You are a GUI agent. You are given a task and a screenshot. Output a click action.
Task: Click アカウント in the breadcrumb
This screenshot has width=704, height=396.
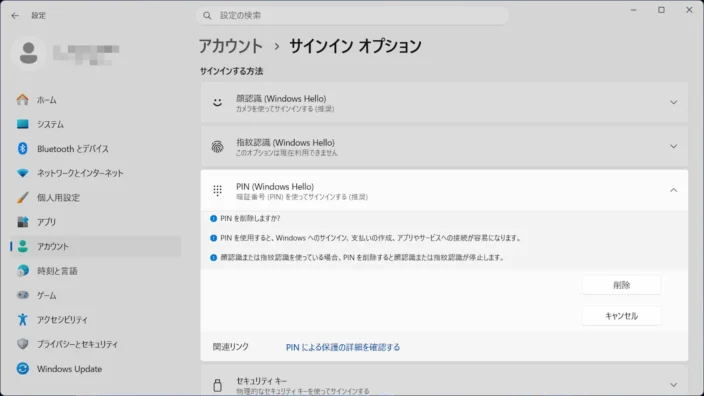(231, 46)
